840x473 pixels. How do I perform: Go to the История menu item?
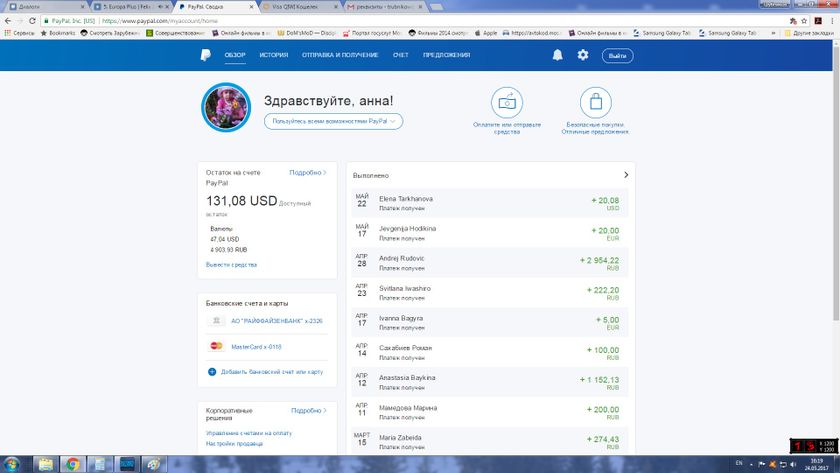click(x=274, y=55)
